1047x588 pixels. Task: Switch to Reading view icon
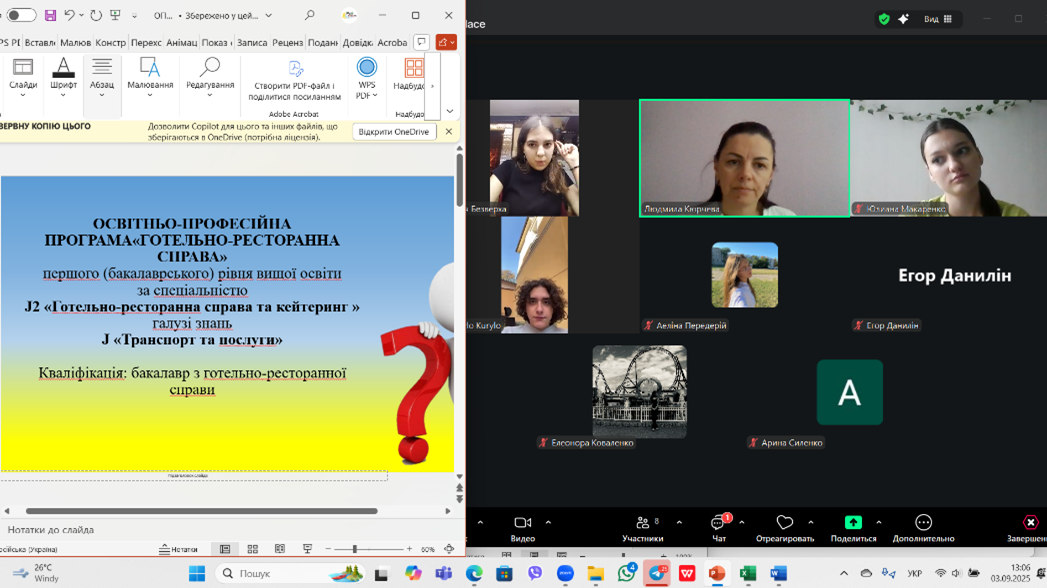[x=280, y=549]
